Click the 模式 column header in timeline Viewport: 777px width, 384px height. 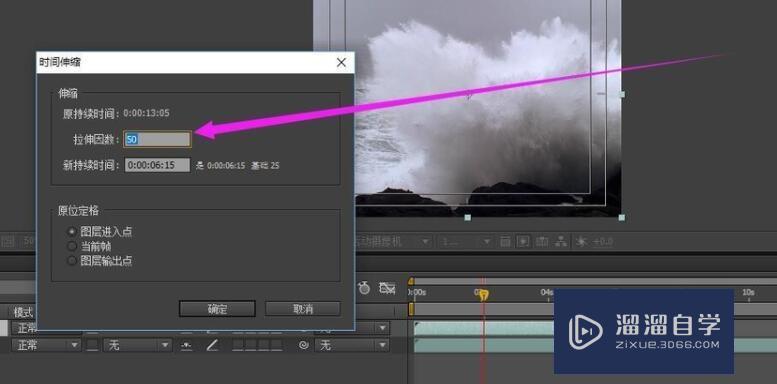[x=23, y=312]
